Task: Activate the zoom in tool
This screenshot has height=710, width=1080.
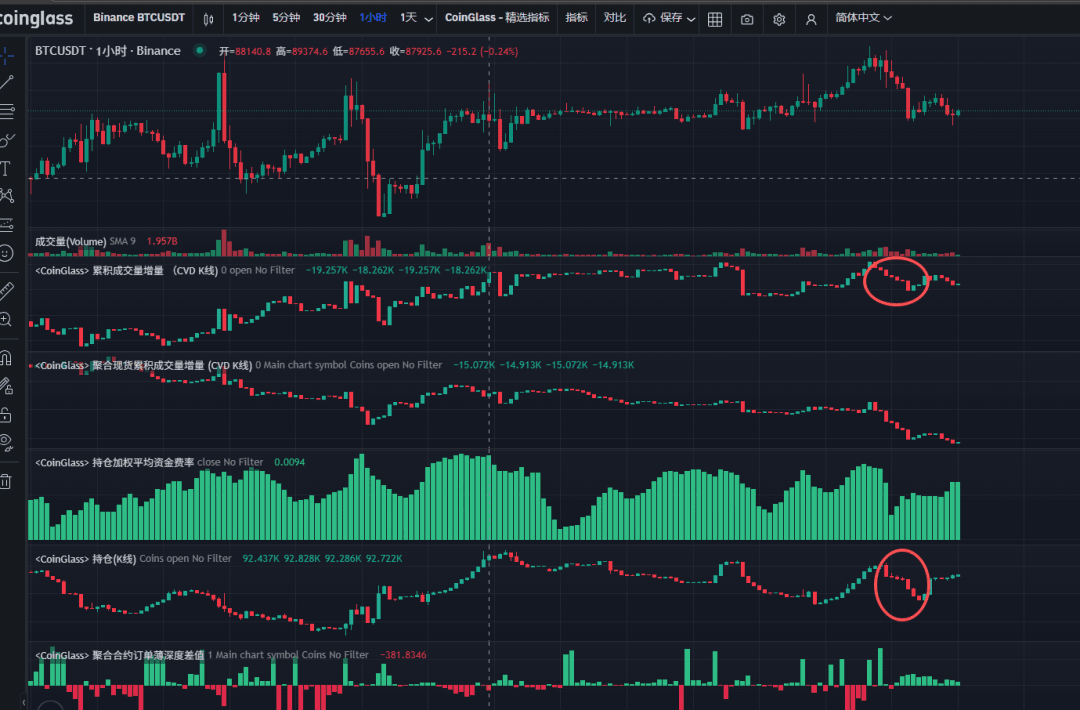Action: click(x=6, y=320)
